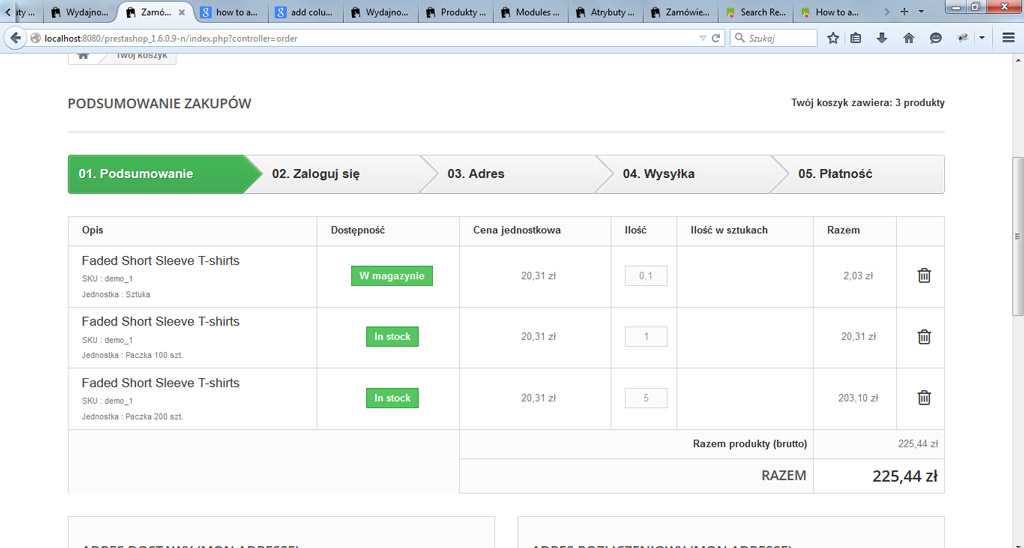This screenshot has height=548, width=1024.
Task: Click the vertical page scrollbar thumb
Action: click(1017, 236)
